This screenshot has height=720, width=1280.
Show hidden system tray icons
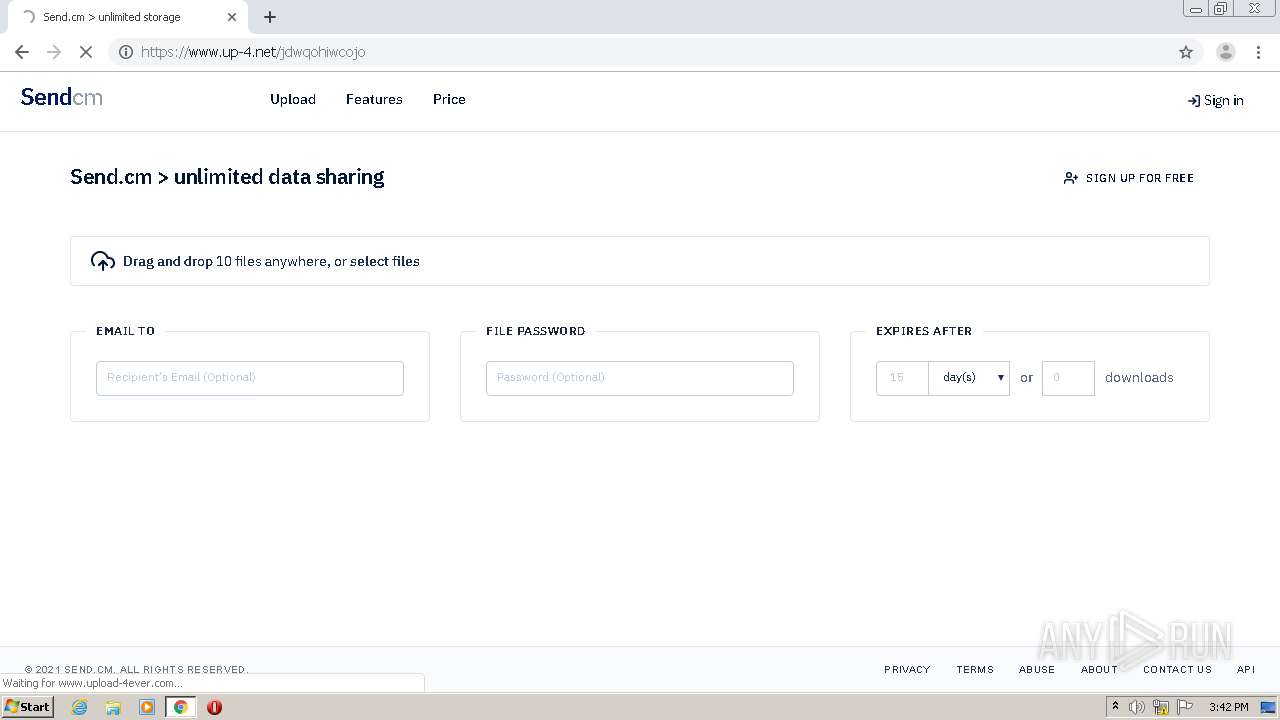pos(1115,707)
